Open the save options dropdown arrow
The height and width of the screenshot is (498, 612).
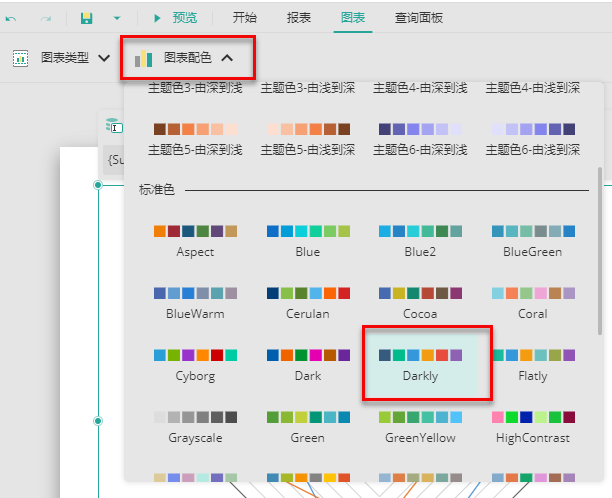pyautogui.click(x=117, y=18)
